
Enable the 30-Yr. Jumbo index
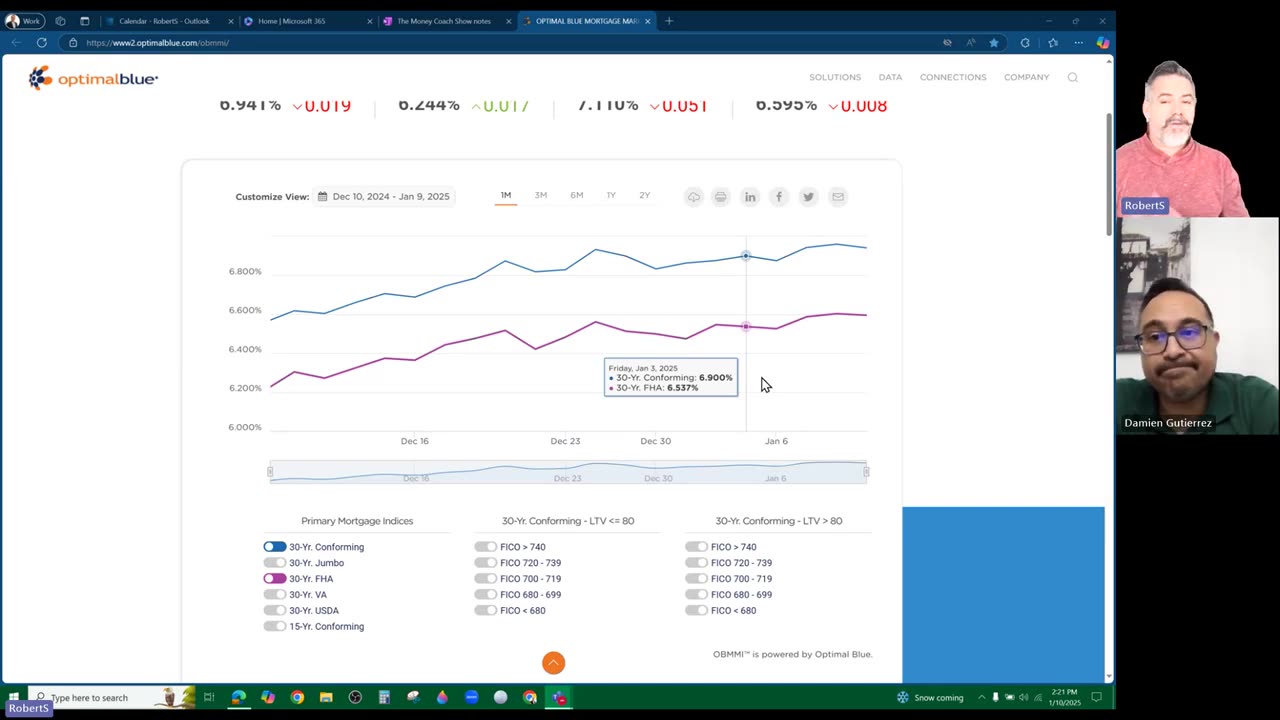[274, 563]
